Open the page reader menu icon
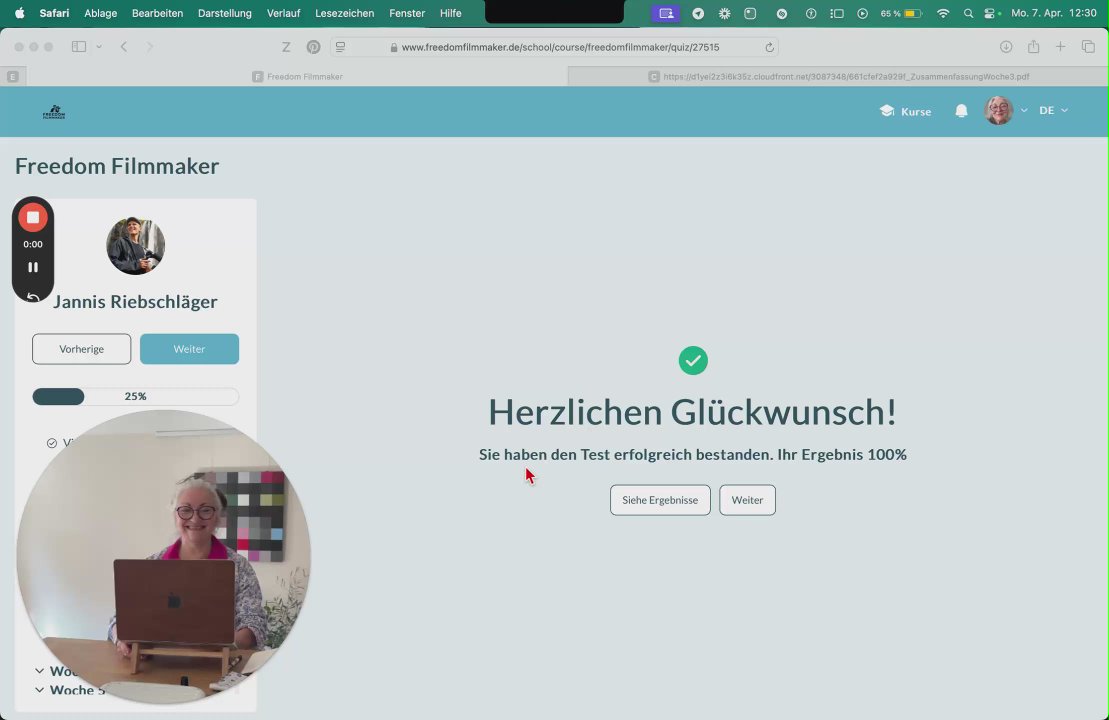The height and width of the screenshot is (720, 1109). click(340, 47)
